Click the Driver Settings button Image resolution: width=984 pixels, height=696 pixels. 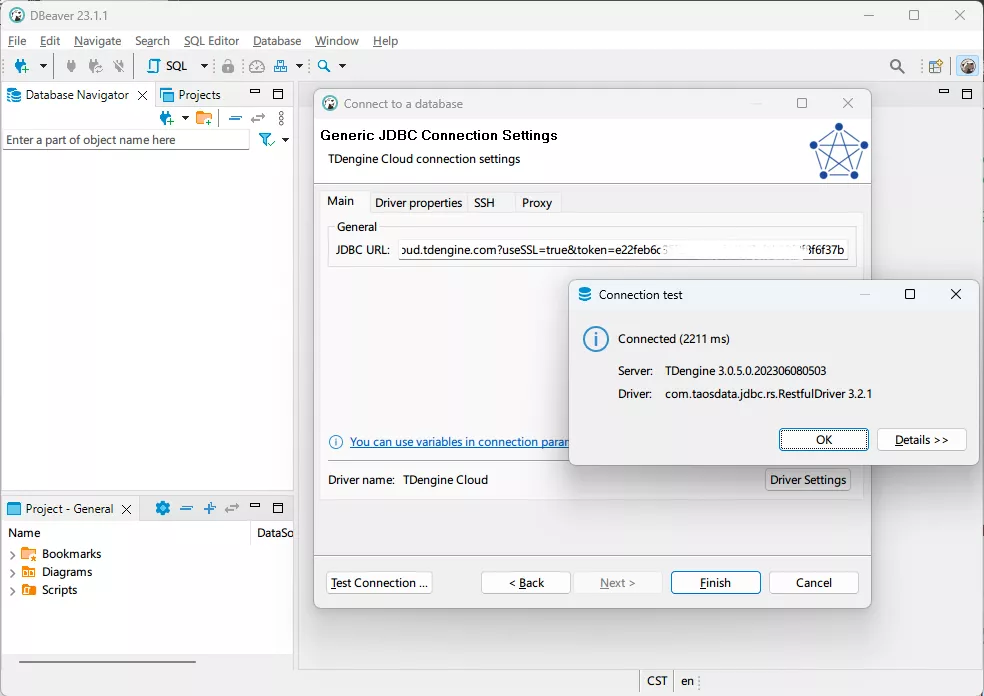pyautogui.click(x=808, y=480)
